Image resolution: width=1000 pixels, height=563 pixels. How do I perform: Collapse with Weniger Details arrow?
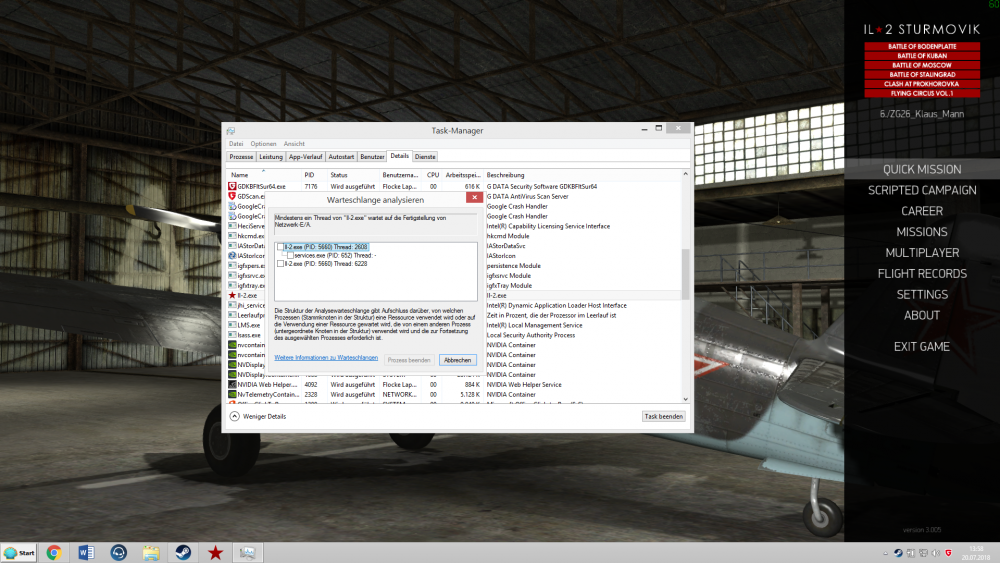coord(234,416)
